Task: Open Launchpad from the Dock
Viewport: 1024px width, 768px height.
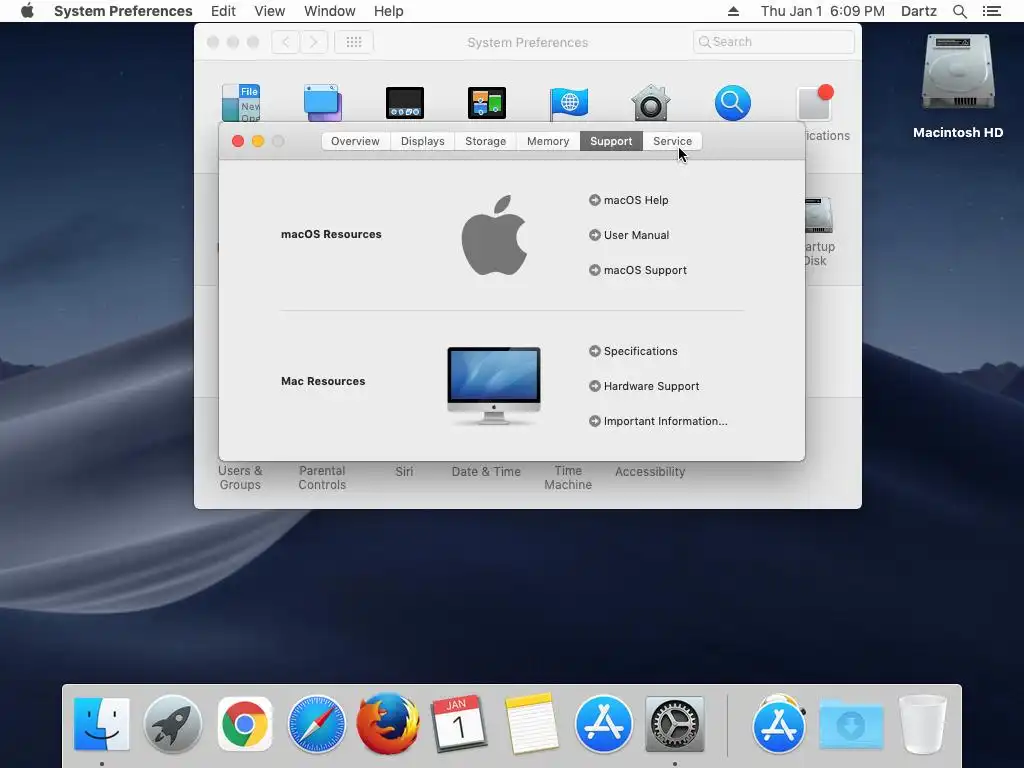Action: (x=172, y=724)
